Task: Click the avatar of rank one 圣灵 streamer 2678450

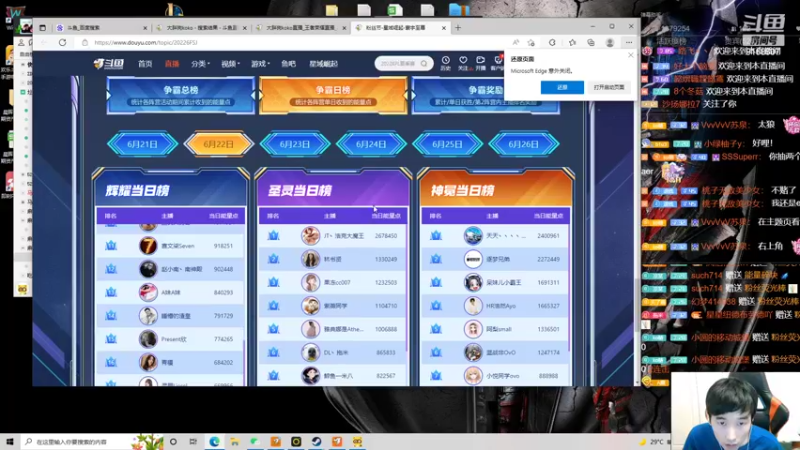Action: (x=310, y=236)
